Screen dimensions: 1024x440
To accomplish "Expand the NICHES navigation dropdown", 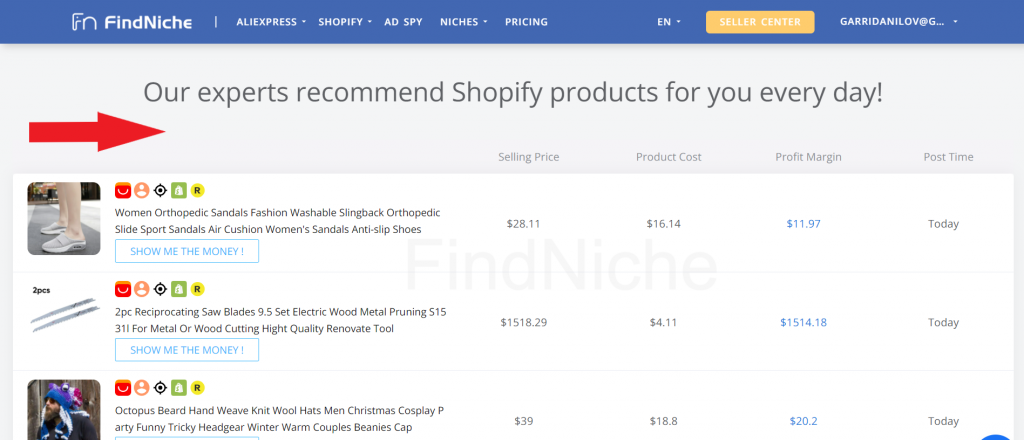I will (x=464, y=22).
